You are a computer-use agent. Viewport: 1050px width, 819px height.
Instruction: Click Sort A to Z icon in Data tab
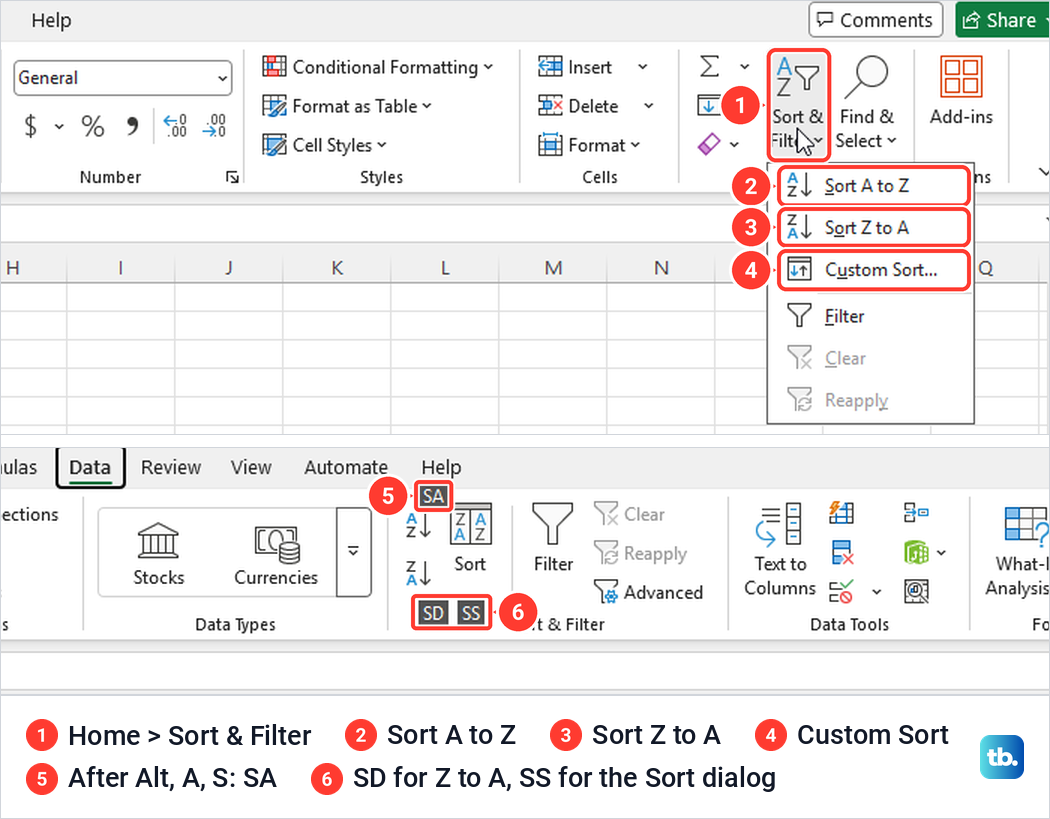[418, 526]
